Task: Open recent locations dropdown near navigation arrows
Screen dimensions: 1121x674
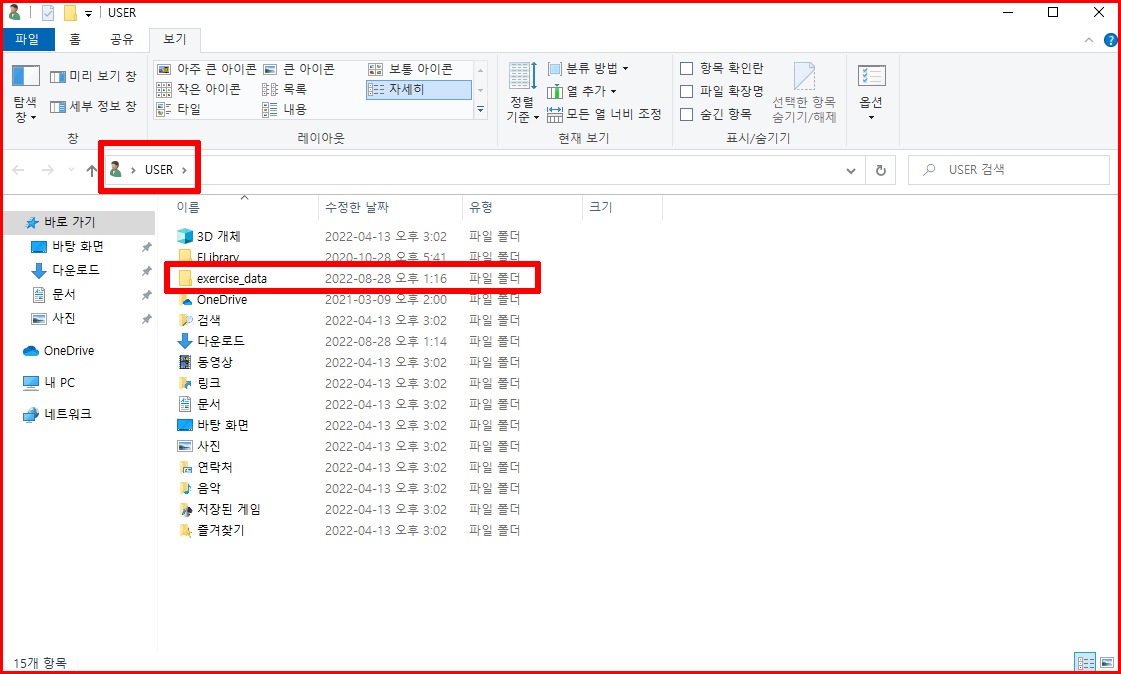Action: coord(70,171)
